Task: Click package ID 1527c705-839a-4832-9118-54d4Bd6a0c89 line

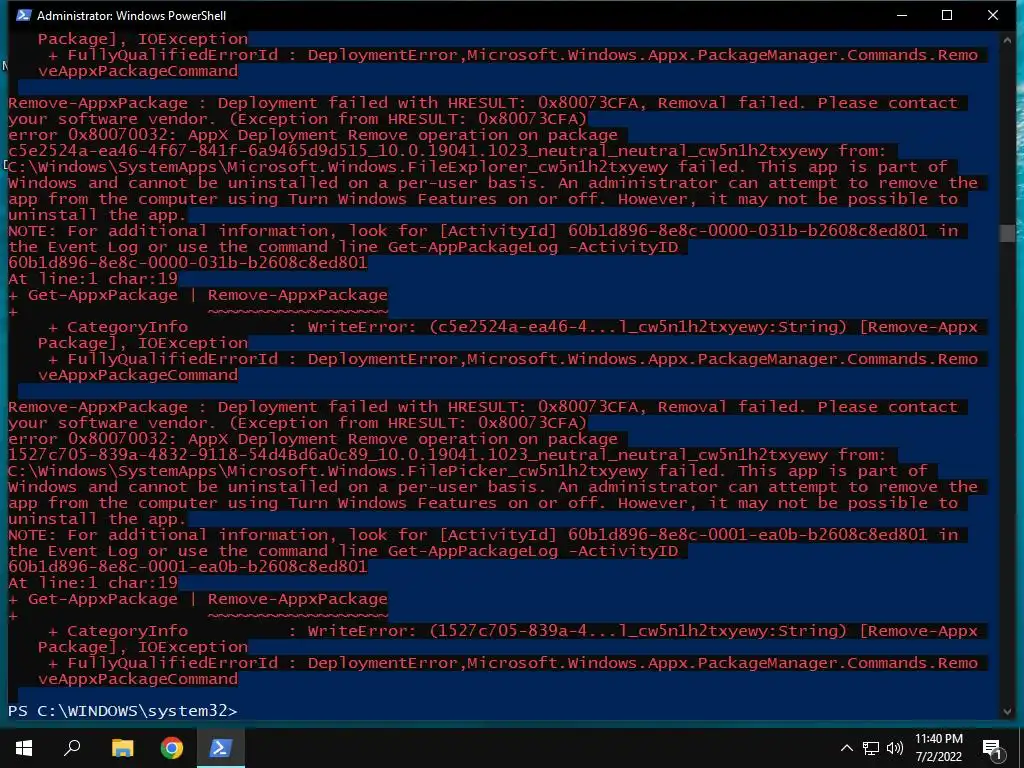Action: click(x=447, y=455)
